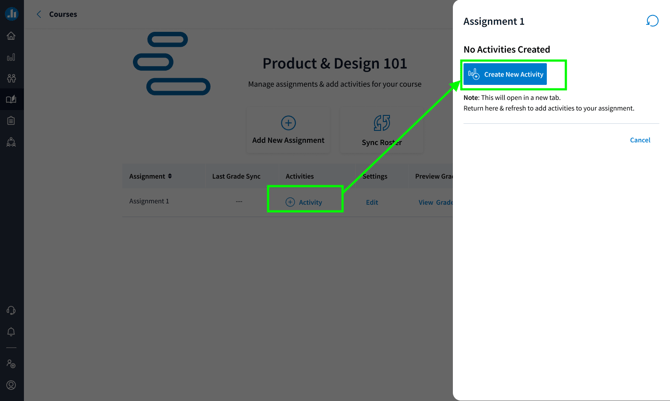The image size is (670, 401).
Task: Open the Home icon in the sidebar
Action: 11,36
